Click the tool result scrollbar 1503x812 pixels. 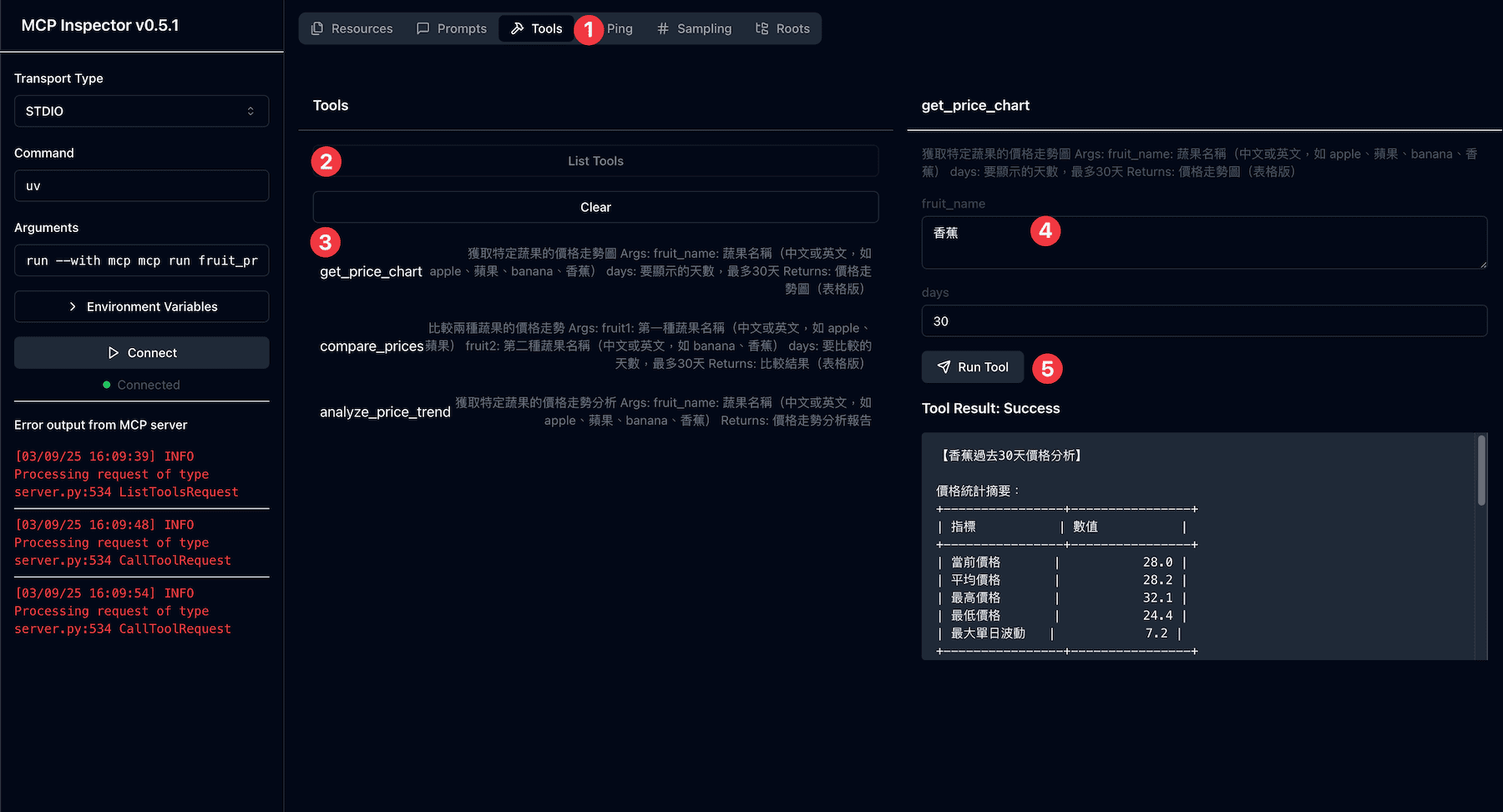1481,471
